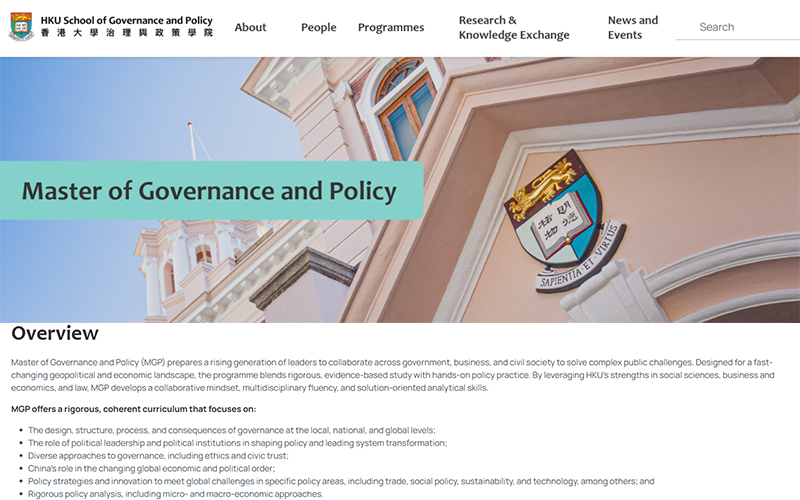800x500 pixels.
Task: Click bullet 'The role of political leadership'
Action: (237, 443)
